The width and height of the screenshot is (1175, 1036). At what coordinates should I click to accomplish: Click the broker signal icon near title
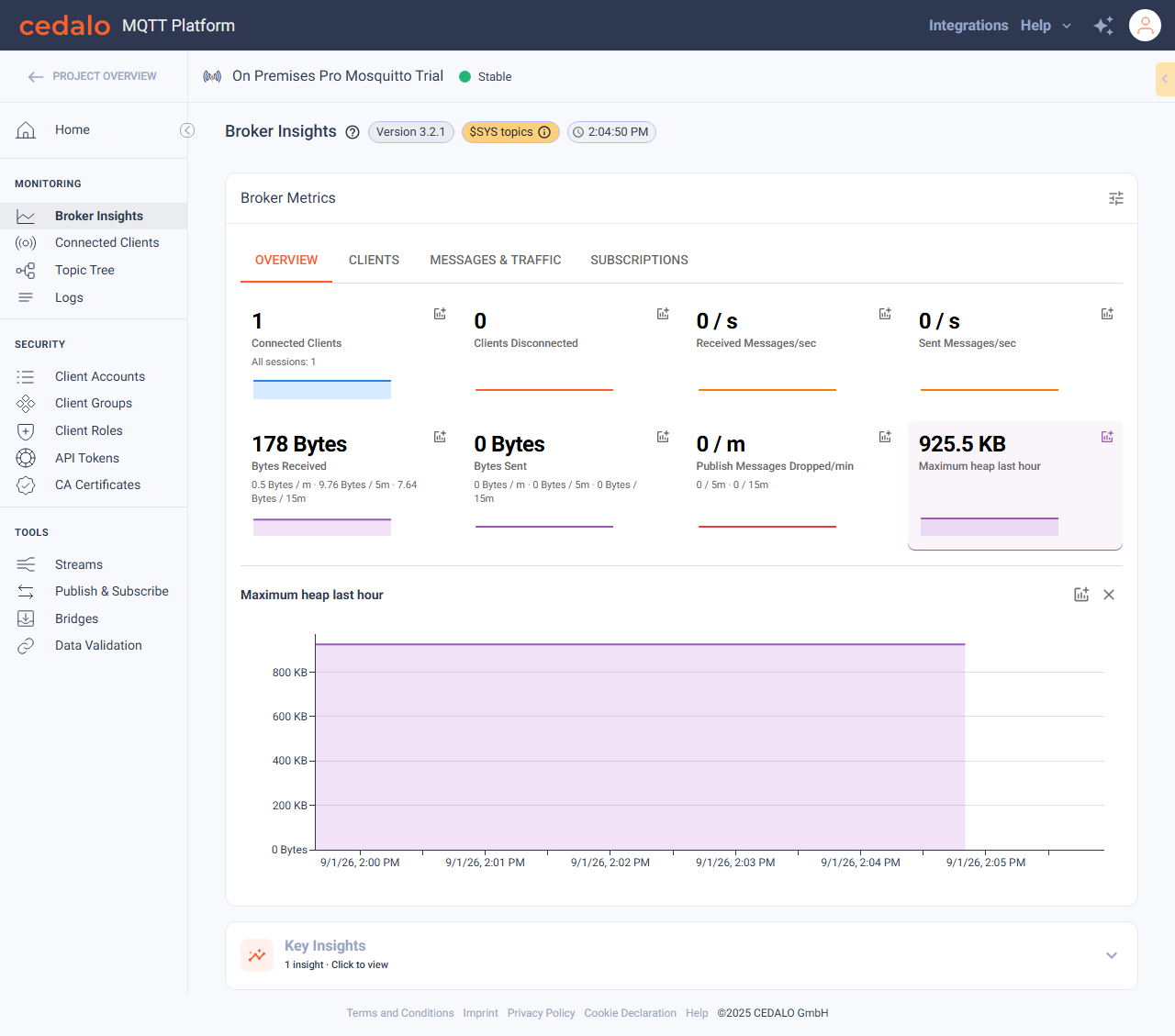click(x=212, y=76)
